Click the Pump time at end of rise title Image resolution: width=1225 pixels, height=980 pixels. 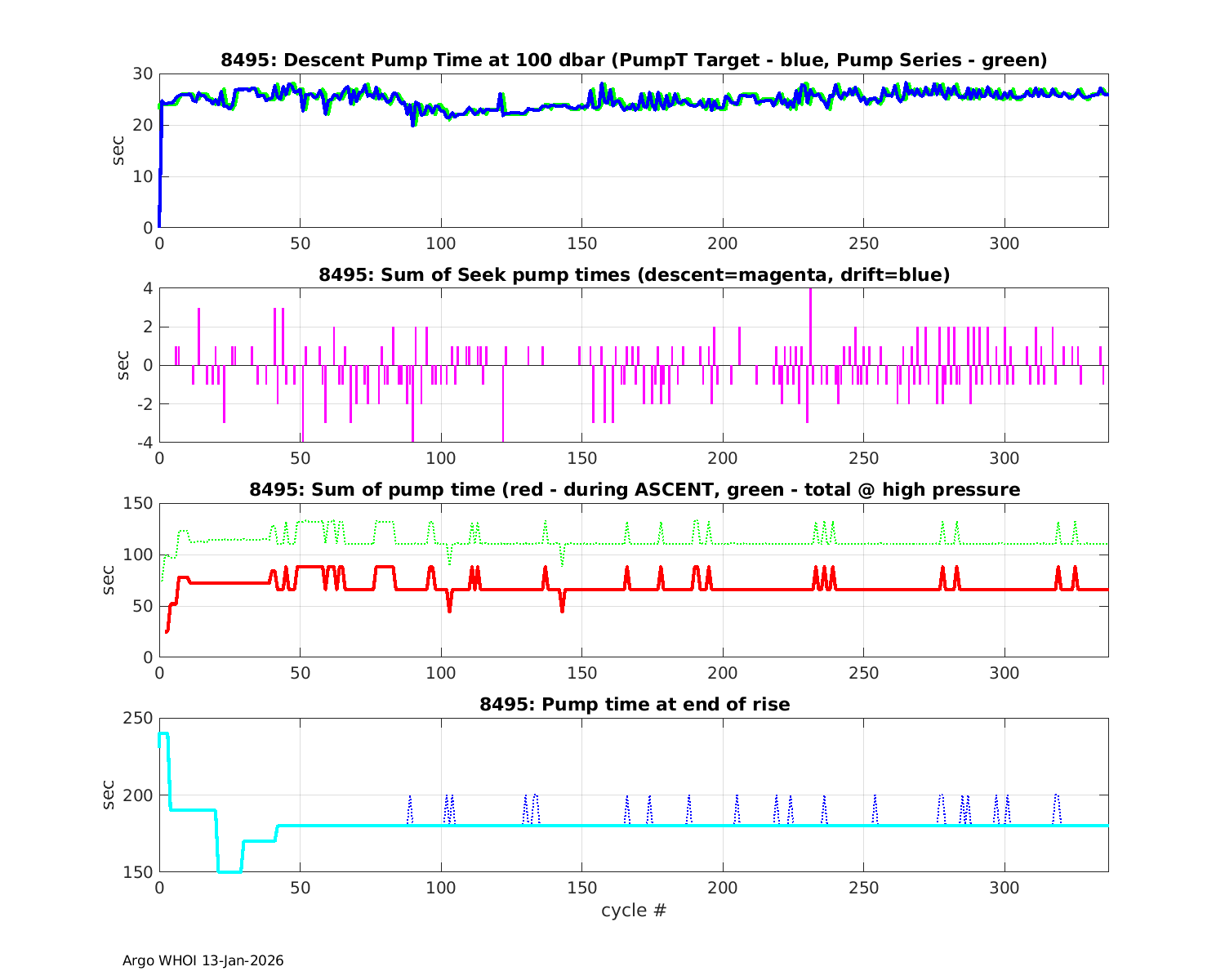coord(634,705)
